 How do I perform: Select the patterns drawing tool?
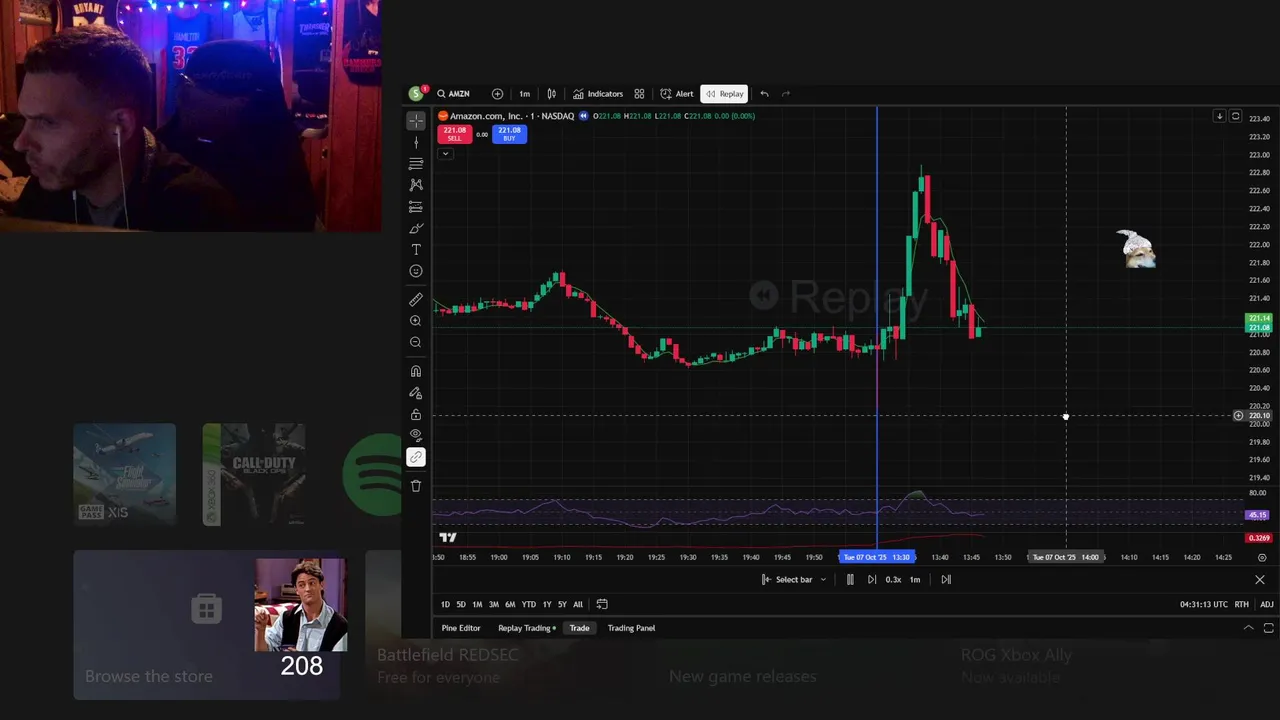[x=416, y=185]
